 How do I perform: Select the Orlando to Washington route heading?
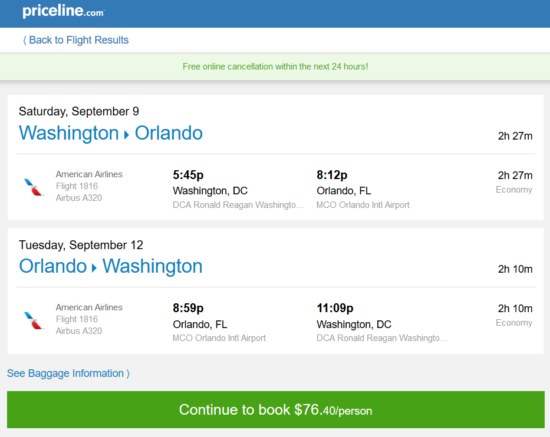click(111, 266)
